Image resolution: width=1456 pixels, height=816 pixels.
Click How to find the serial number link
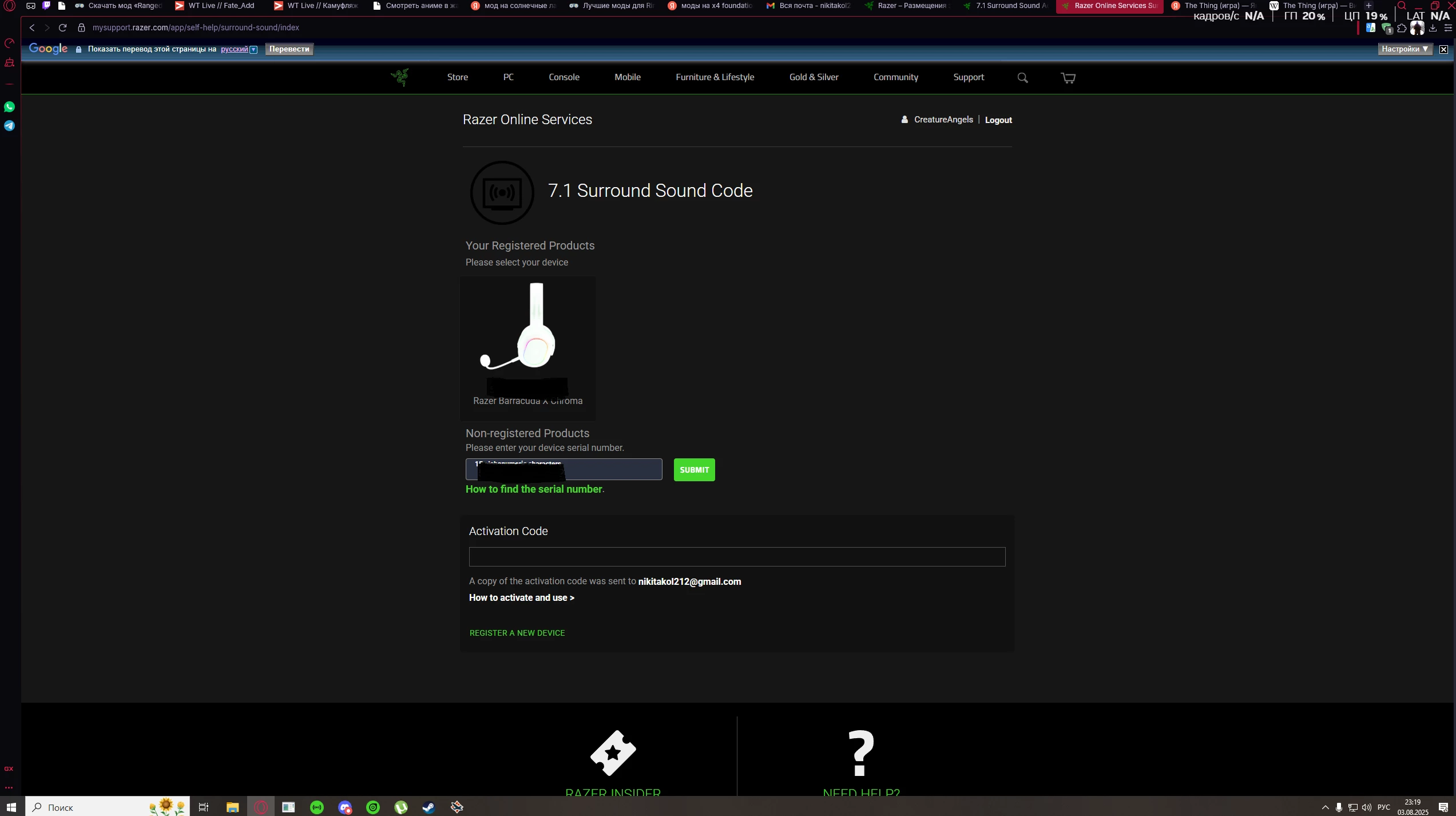(533, 489)
